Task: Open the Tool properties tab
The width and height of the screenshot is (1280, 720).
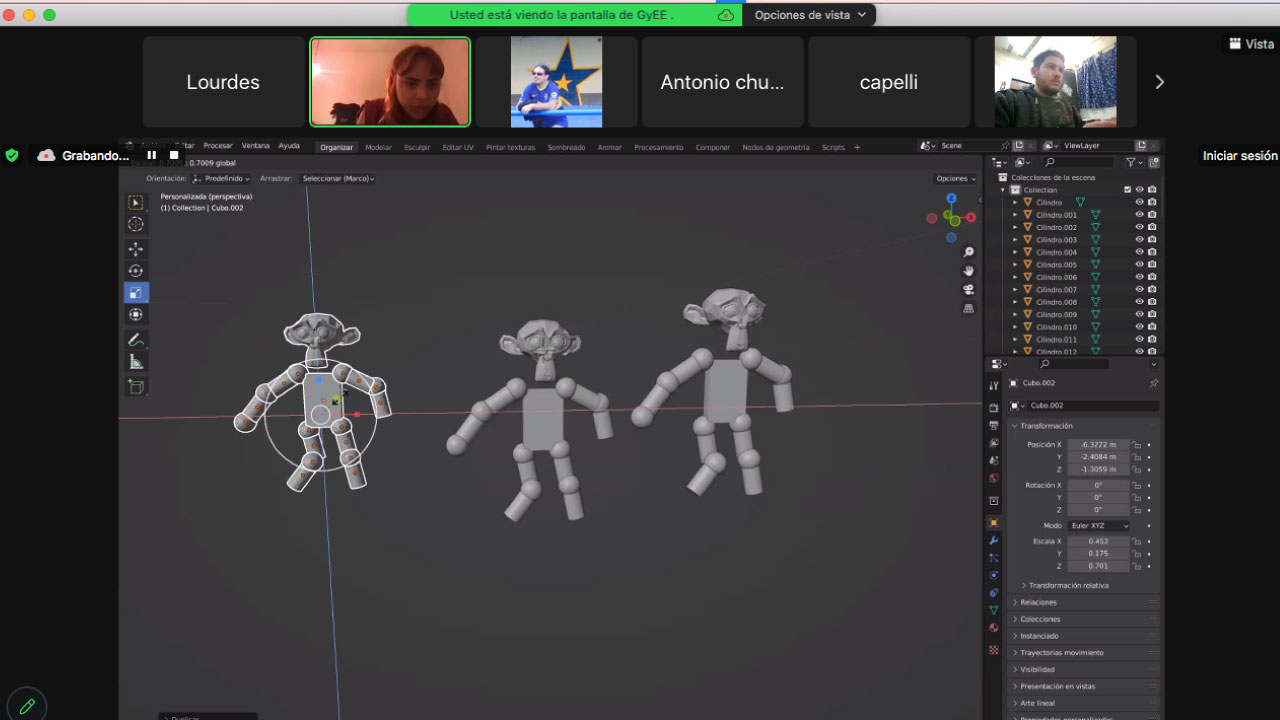Action: (993, 386)
